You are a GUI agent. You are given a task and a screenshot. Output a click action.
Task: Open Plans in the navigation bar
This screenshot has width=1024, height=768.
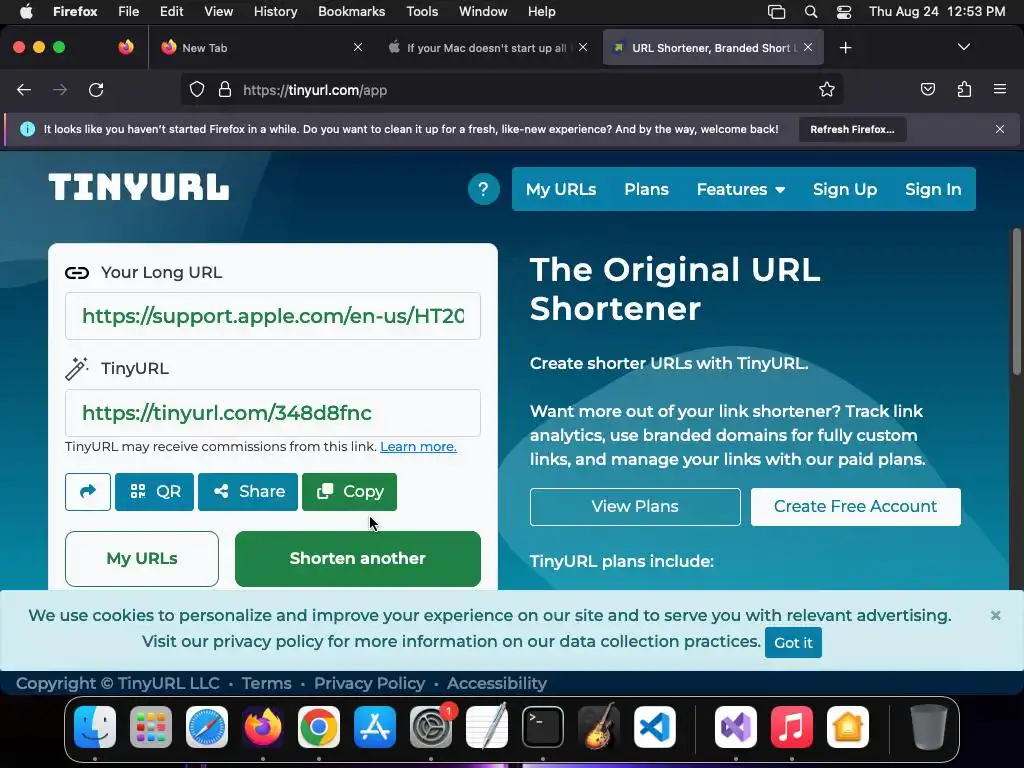click(x=647, y=189)
